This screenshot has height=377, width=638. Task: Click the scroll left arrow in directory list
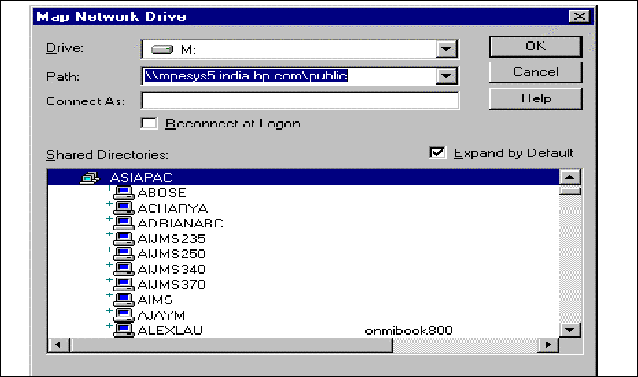pos(58,345)
